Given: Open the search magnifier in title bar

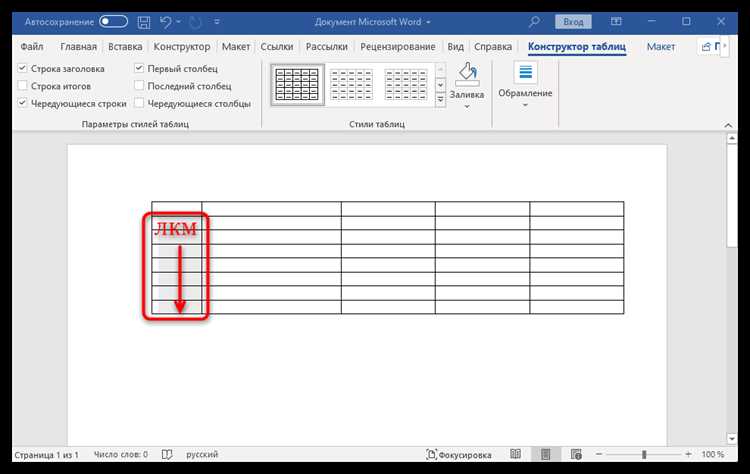Looking at the screenshot, I should click(534, 22).
